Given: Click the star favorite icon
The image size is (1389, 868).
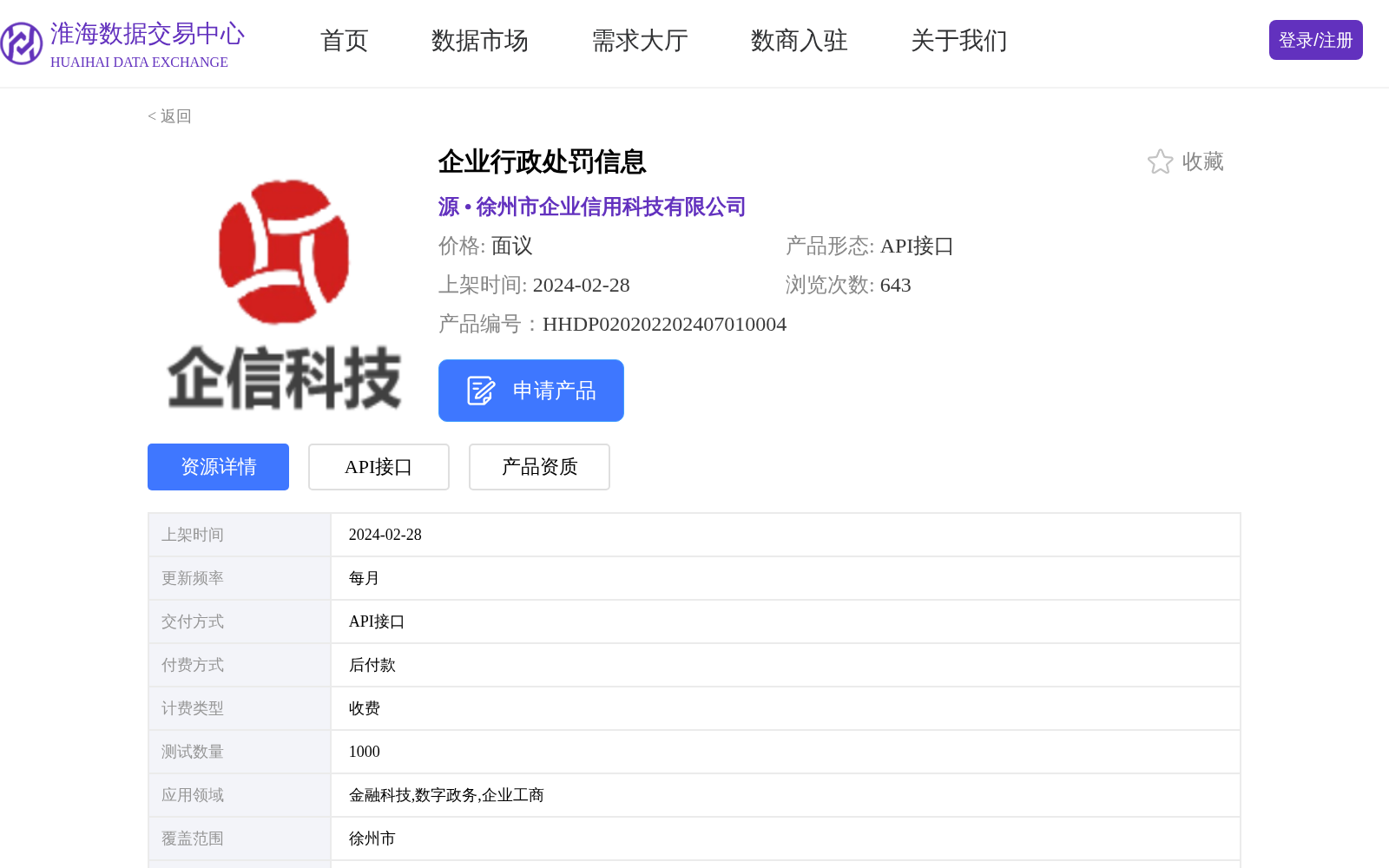Looking at the screenshot, I should [1160, 161].
